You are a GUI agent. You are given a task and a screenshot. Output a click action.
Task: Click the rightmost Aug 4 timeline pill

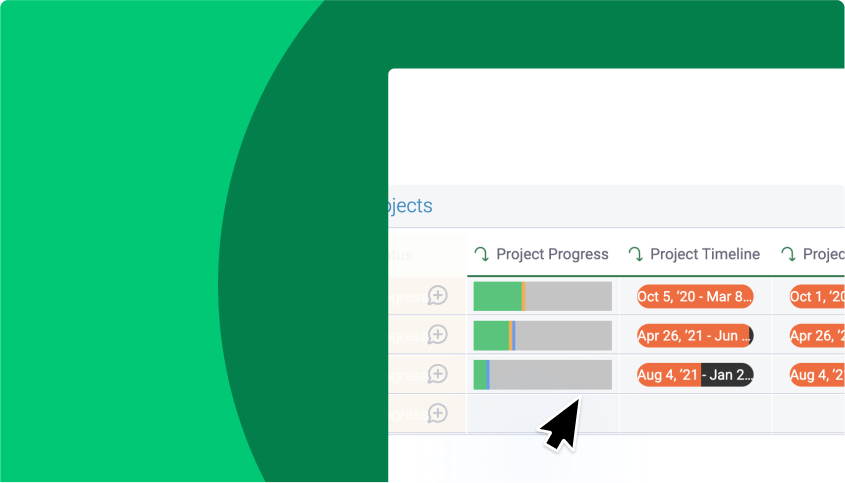pos(818,375)
